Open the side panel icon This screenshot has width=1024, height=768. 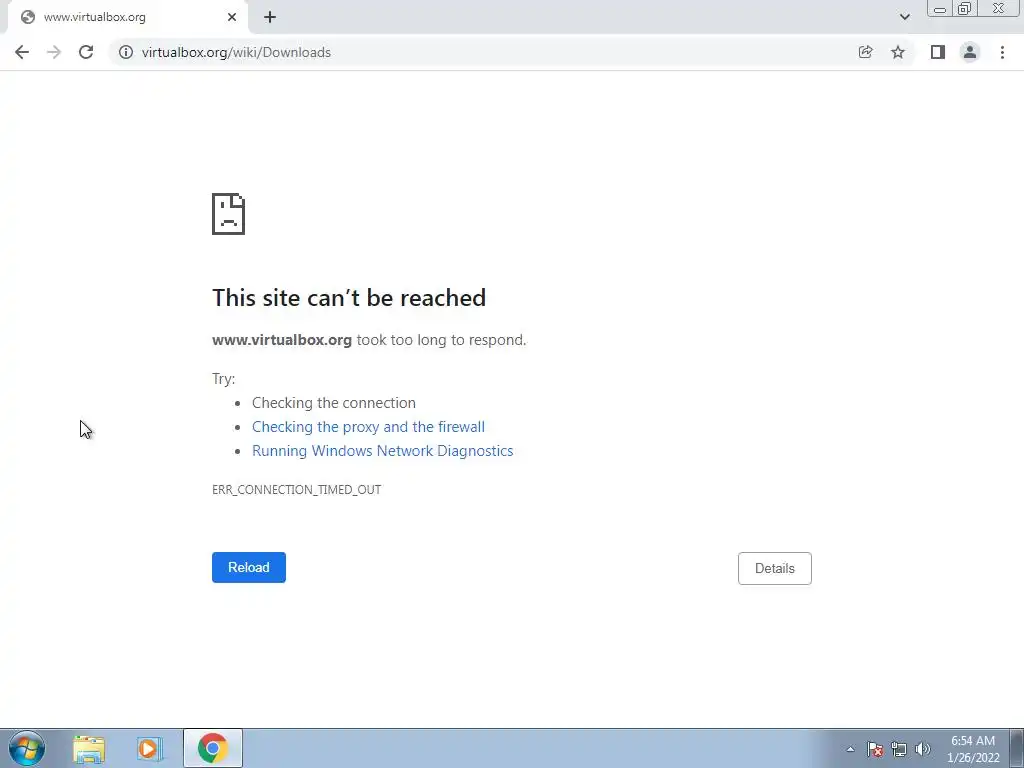(x=938, y=52)
